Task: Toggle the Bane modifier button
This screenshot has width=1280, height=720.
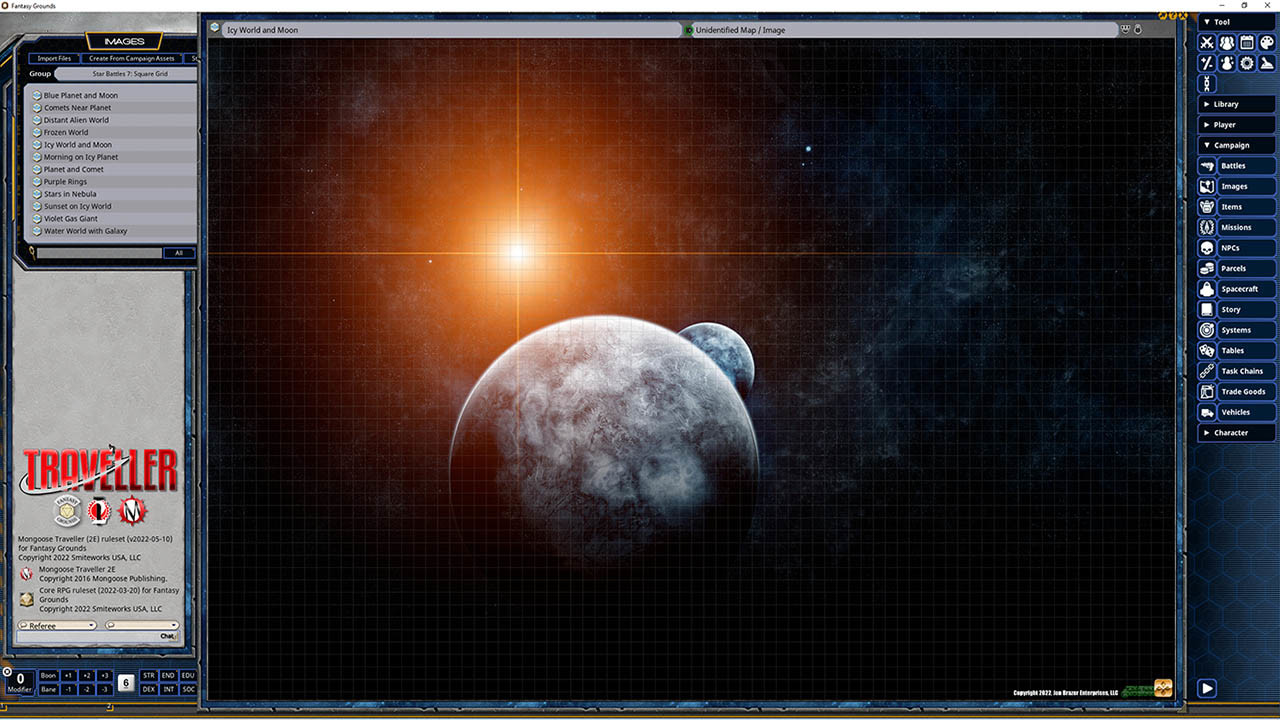Action: [x=47, y=689]
